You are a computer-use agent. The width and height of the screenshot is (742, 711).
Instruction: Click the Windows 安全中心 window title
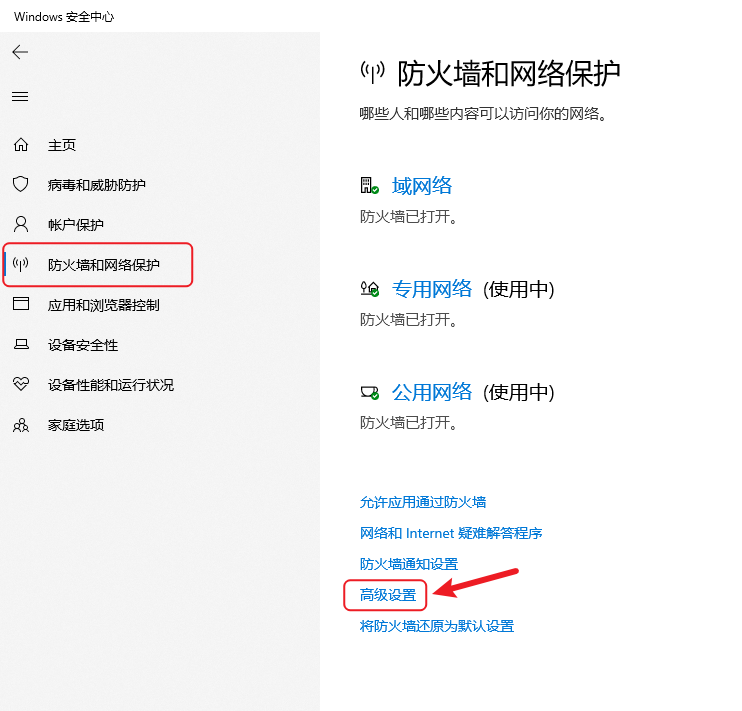pos(64,17)
